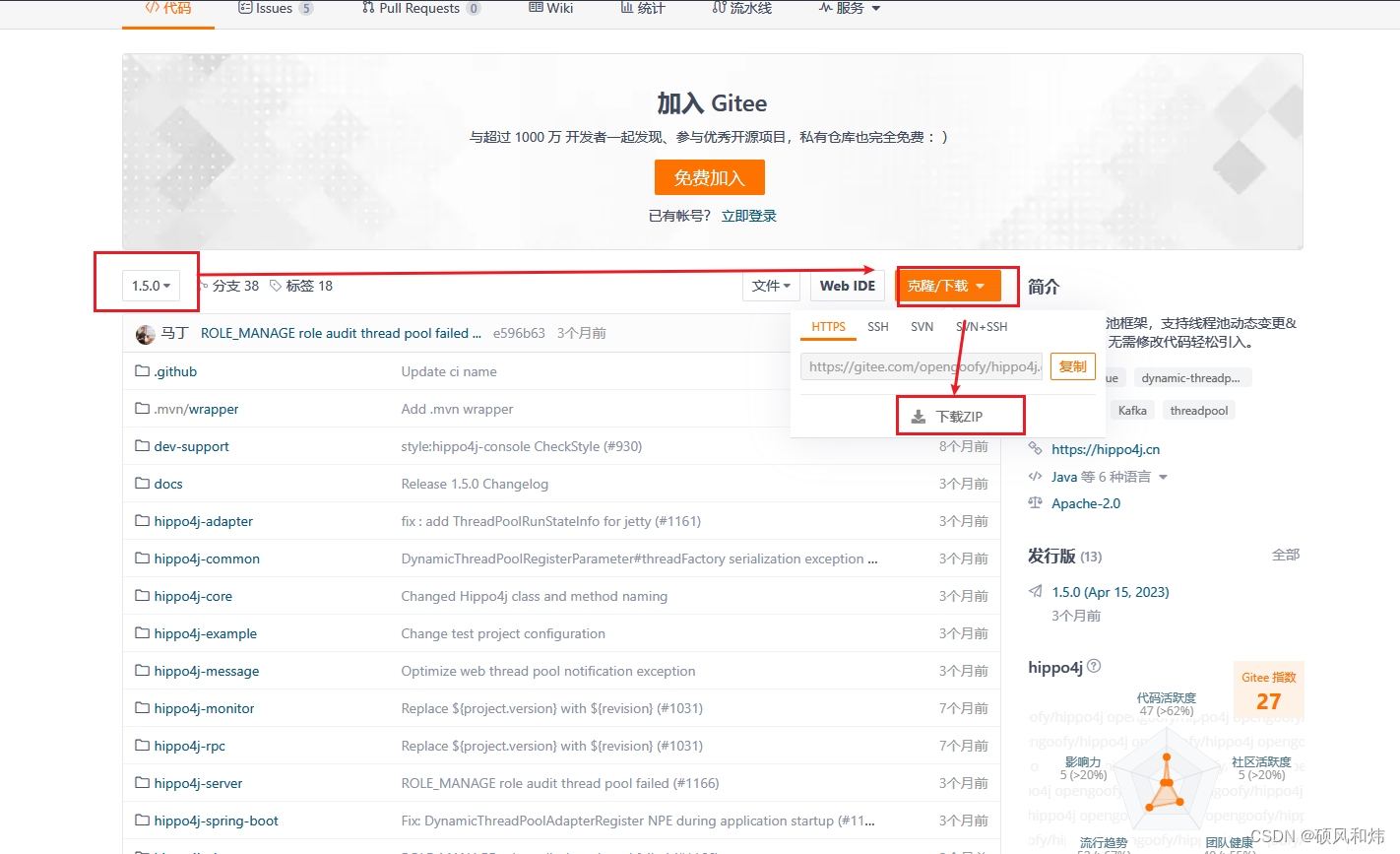Open the hippo4j-core folder
The image size is (1400, 854).
193,596
